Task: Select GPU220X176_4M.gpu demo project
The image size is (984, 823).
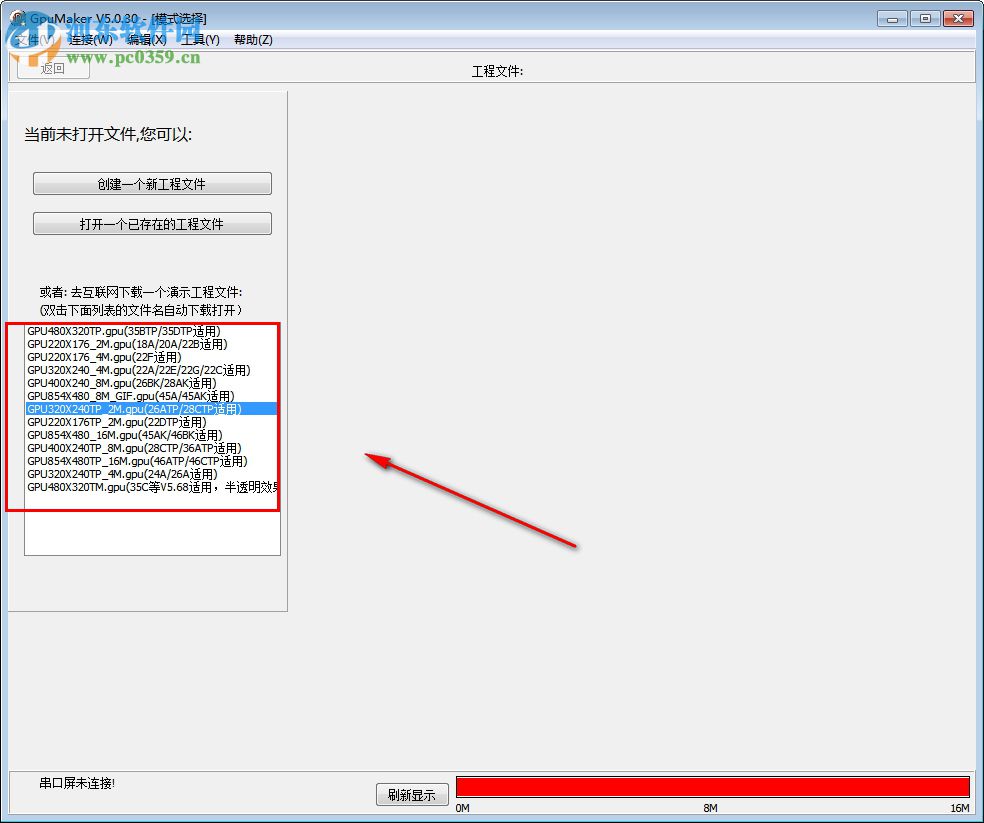Action: 125,356
